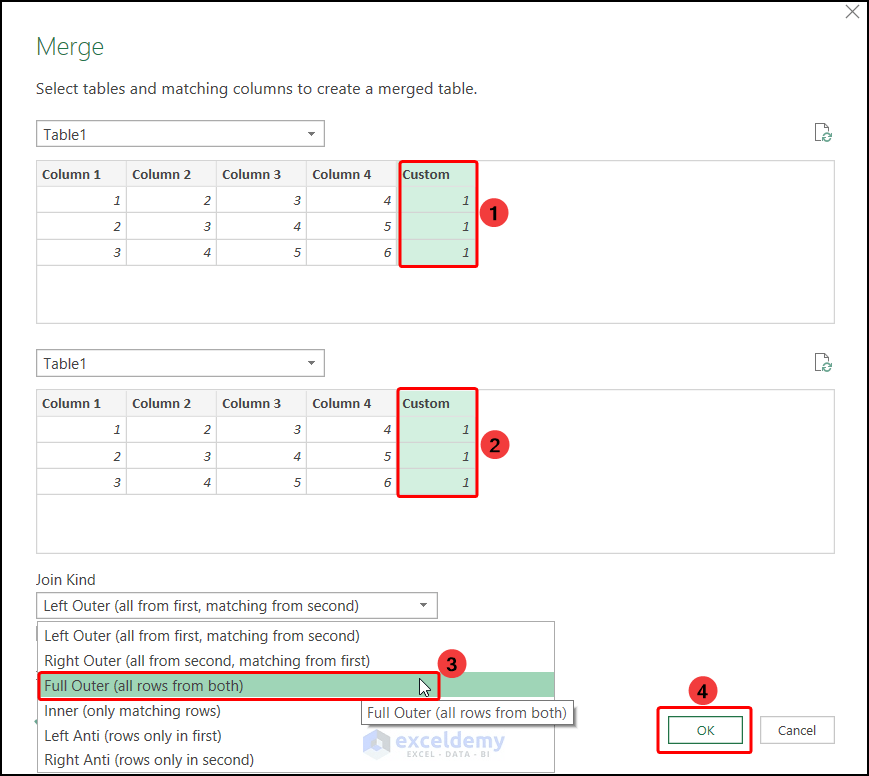Select the Custom column in the first table
Image resolution: width=869 pixels, height=776 pixels.
pyautogui.click(x=437, y=174)
